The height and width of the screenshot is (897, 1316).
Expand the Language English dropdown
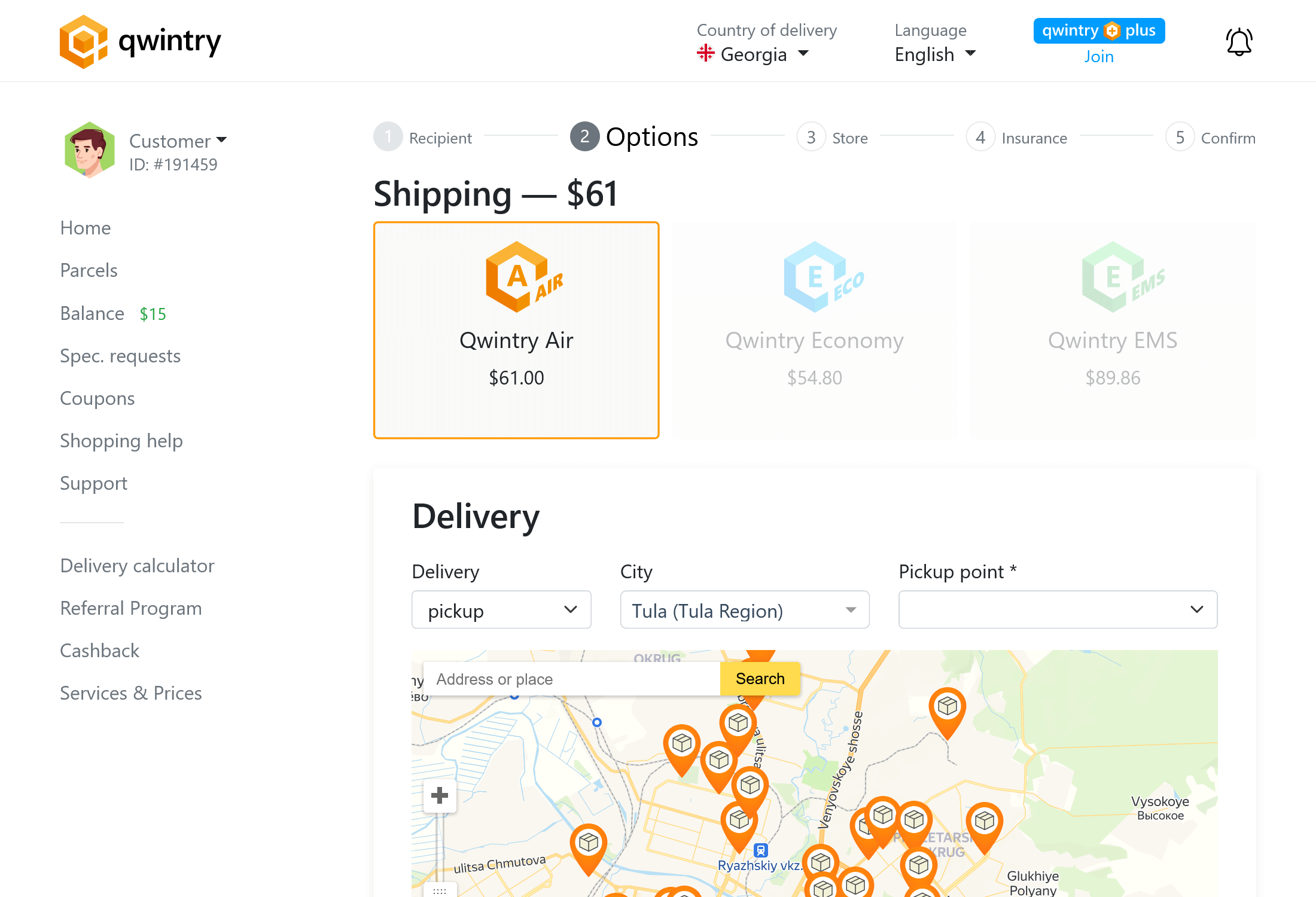(x=935, y=54)
